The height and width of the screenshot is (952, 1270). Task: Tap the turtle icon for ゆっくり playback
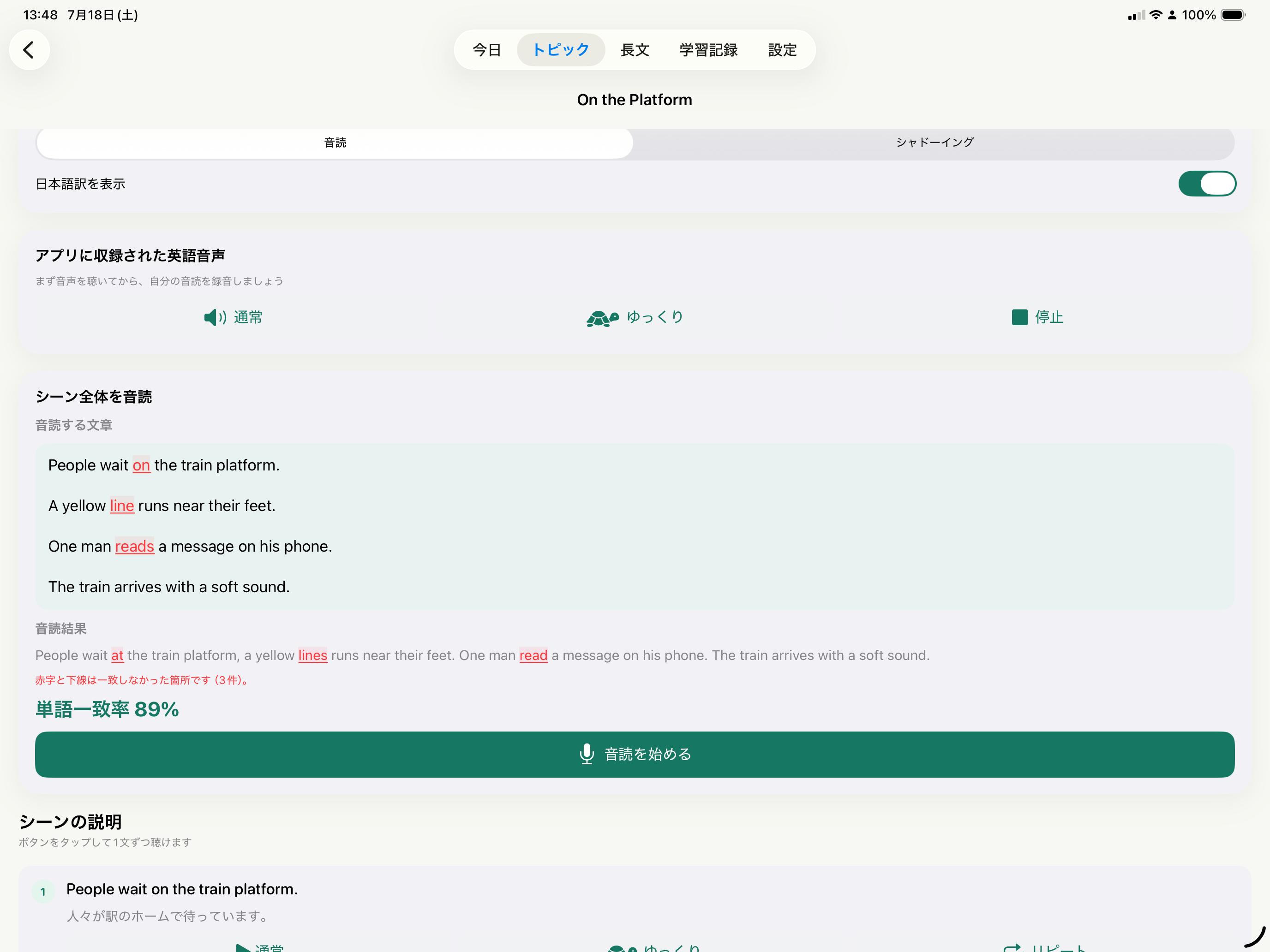click(602, 318)
